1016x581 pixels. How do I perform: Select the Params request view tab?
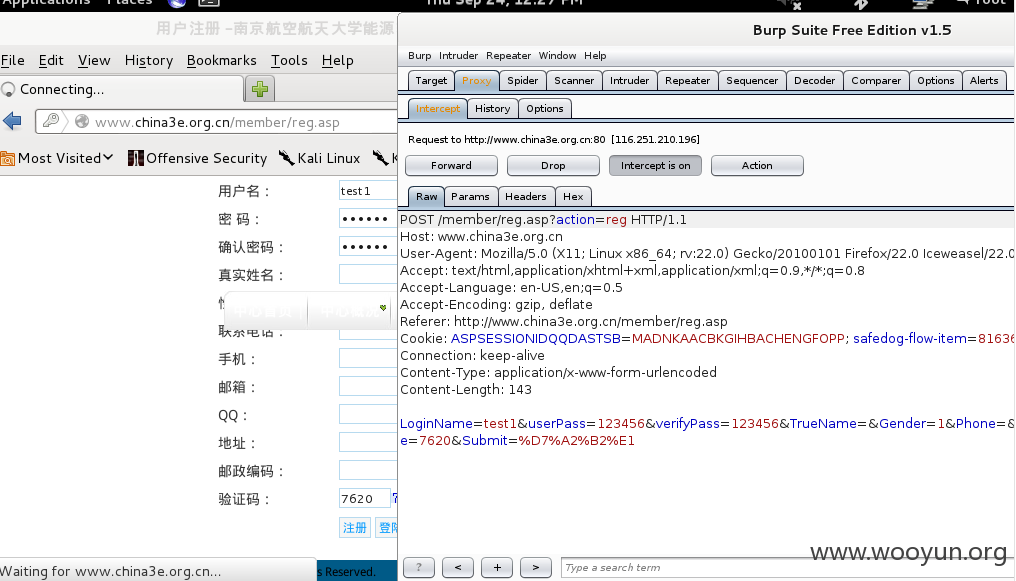(x=470, y=196)
